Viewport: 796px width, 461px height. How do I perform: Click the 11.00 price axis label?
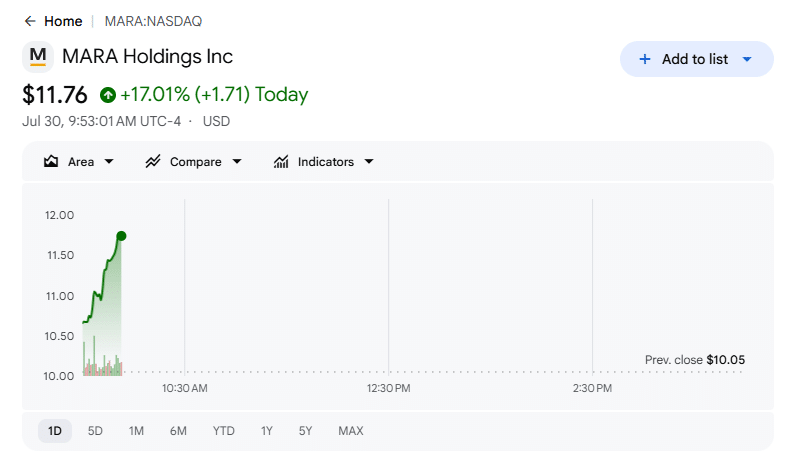coord(60,296)
